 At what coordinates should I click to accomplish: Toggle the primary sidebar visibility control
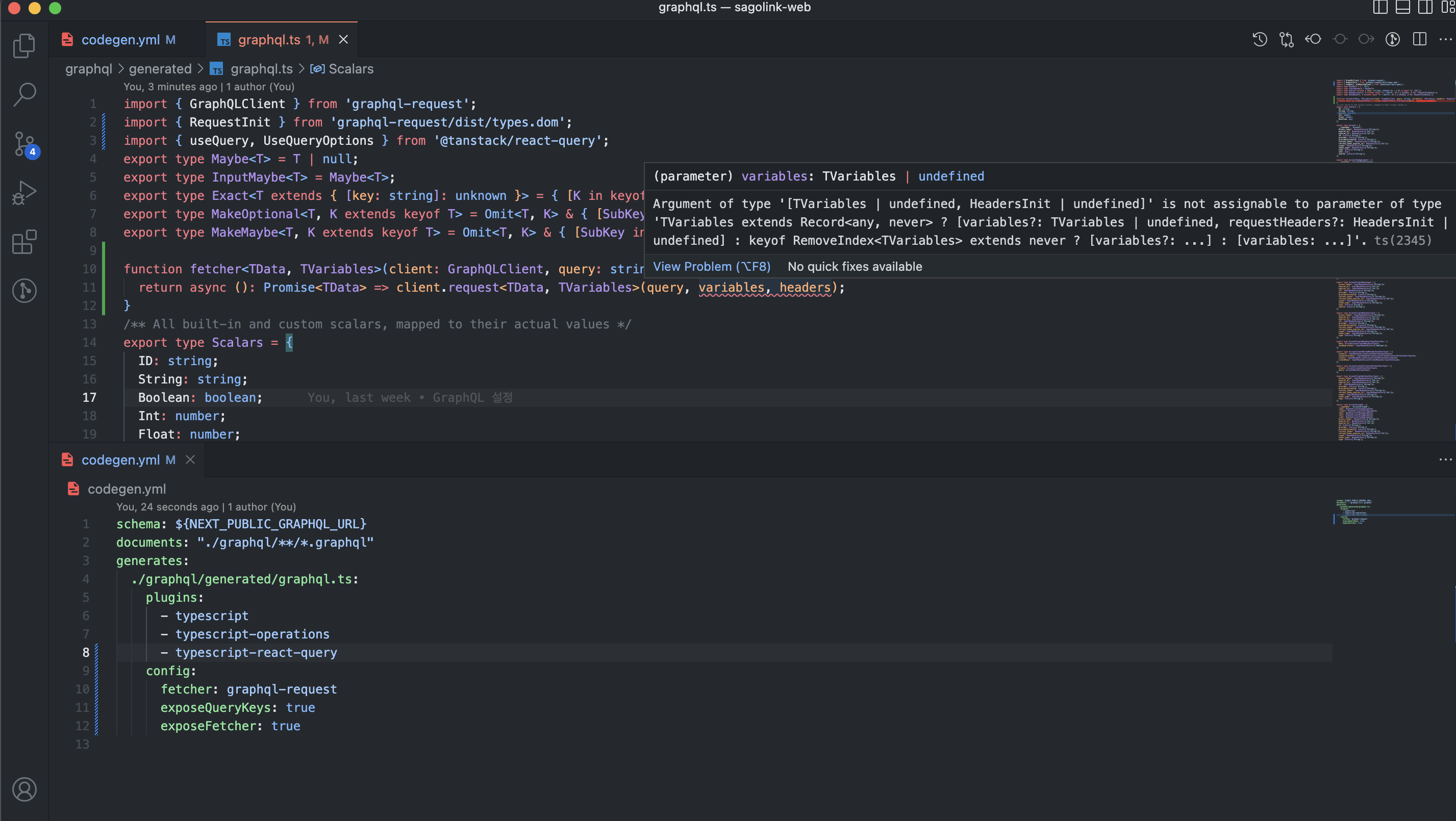click(x=1379, y=7)
